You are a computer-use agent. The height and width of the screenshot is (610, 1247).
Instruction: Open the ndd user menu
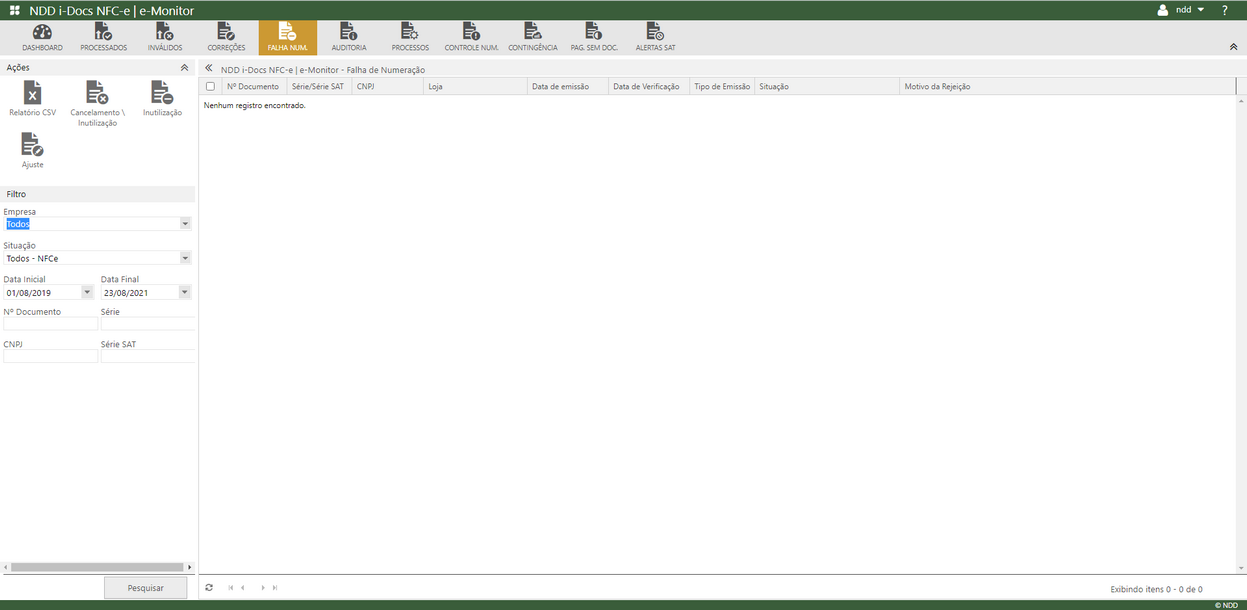click(x=1184, y=9)
